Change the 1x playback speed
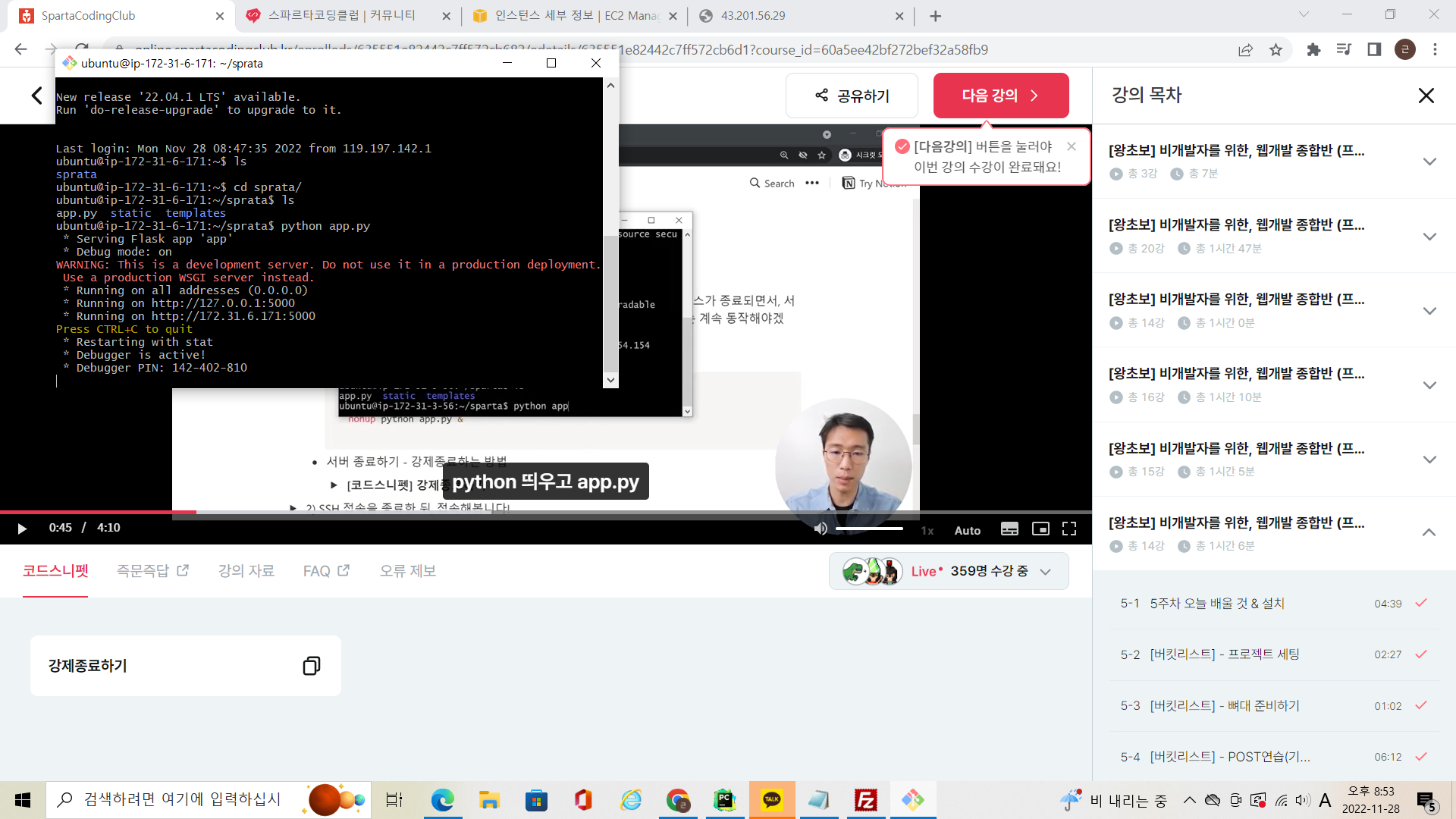Screen dimensions: 1456x819 click(x=927, y=530)
